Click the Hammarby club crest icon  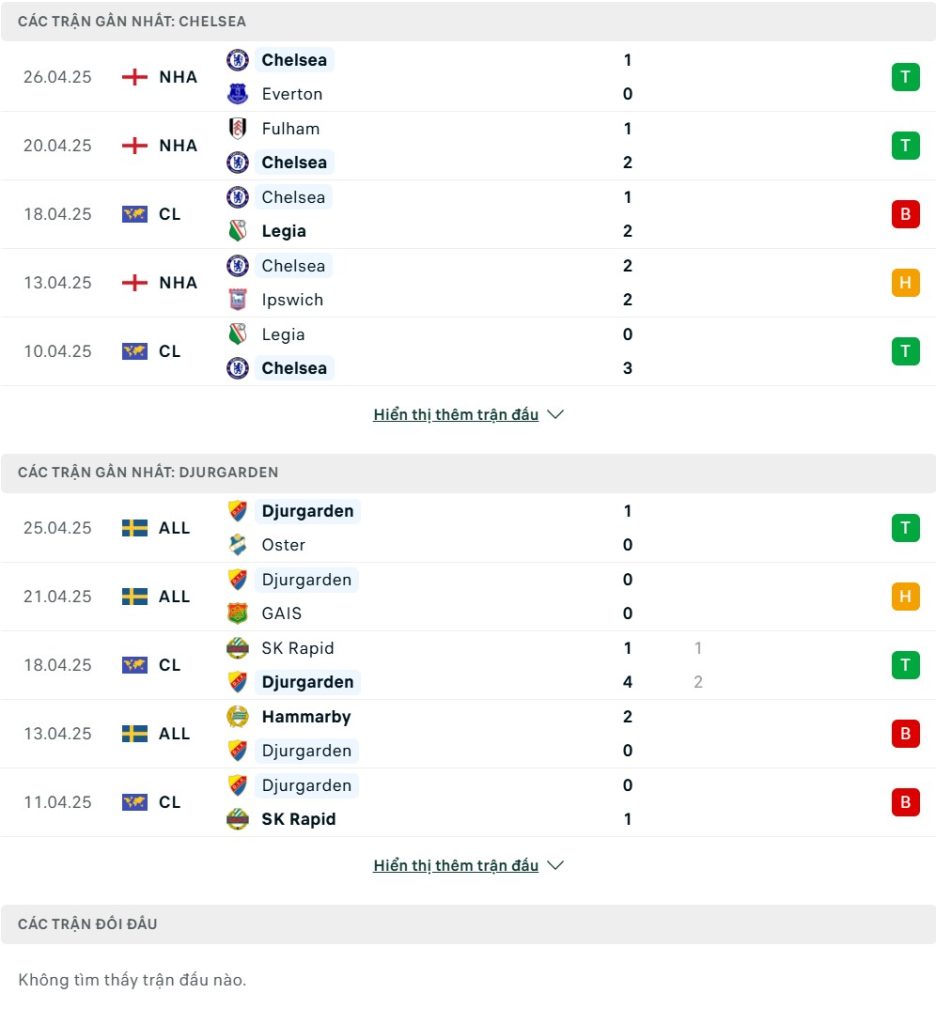coord(237,716)
